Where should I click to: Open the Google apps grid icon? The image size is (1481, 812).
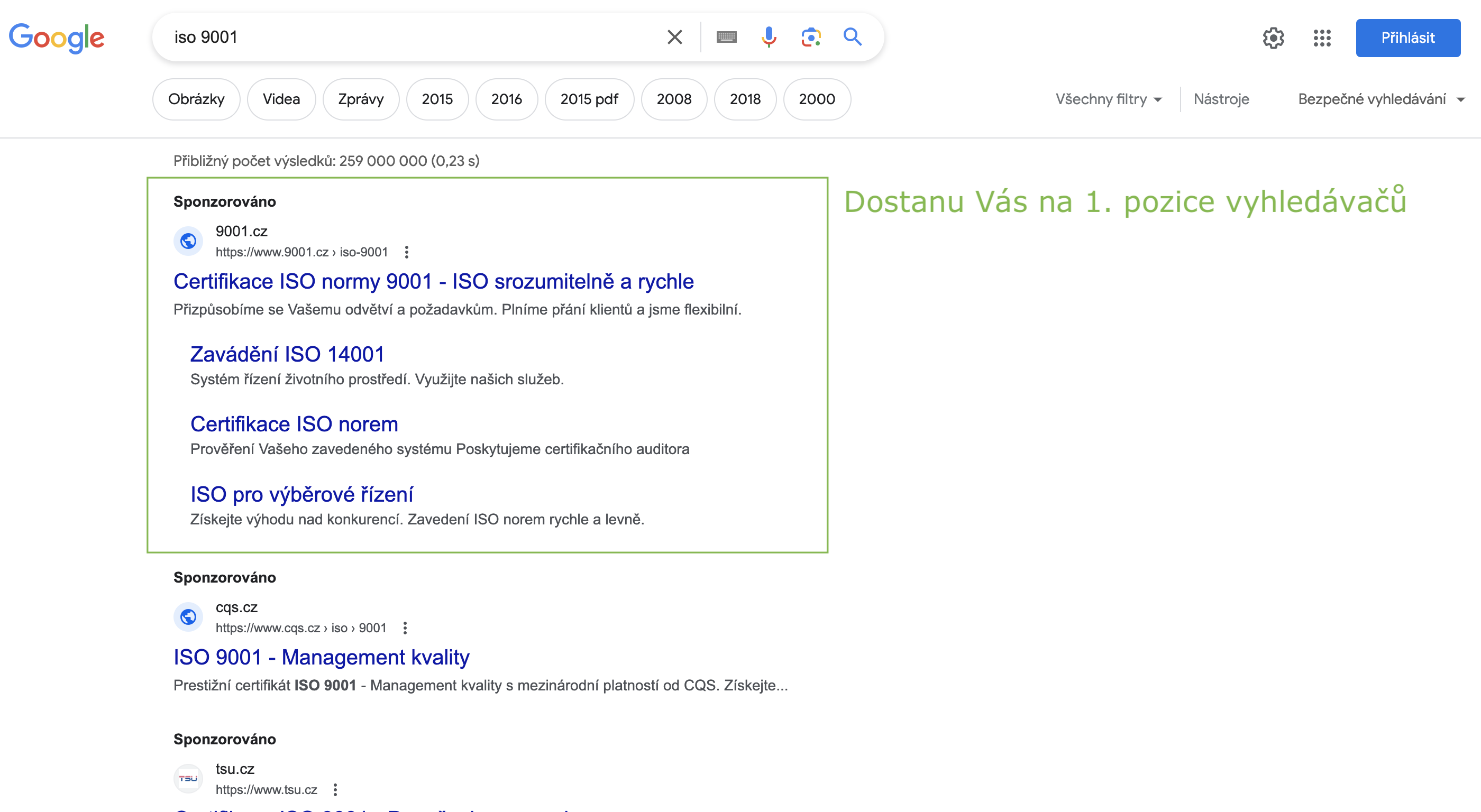tap(1322, 38)
